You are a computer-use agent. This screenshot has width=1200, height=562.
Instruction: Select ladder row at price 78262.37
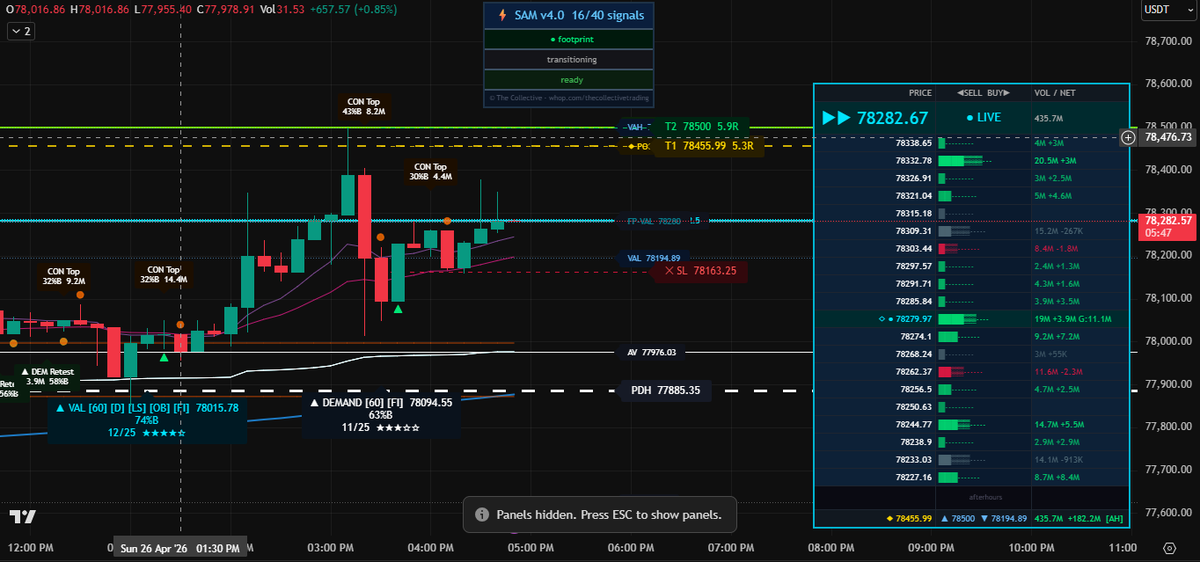click(x=971, y=371)
